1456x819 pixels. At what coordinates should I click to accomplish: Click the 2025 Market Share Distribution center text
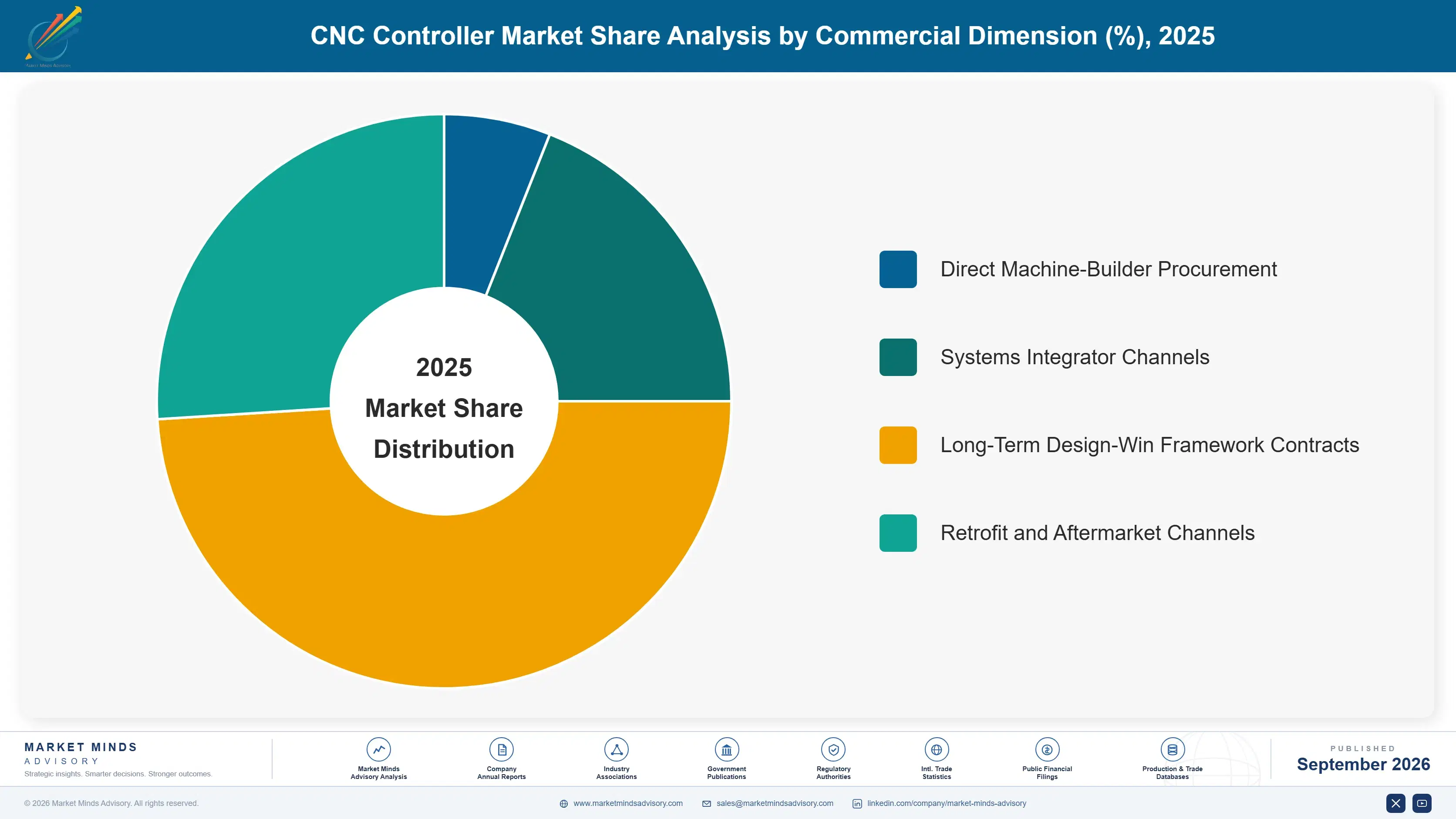[444, 408]
